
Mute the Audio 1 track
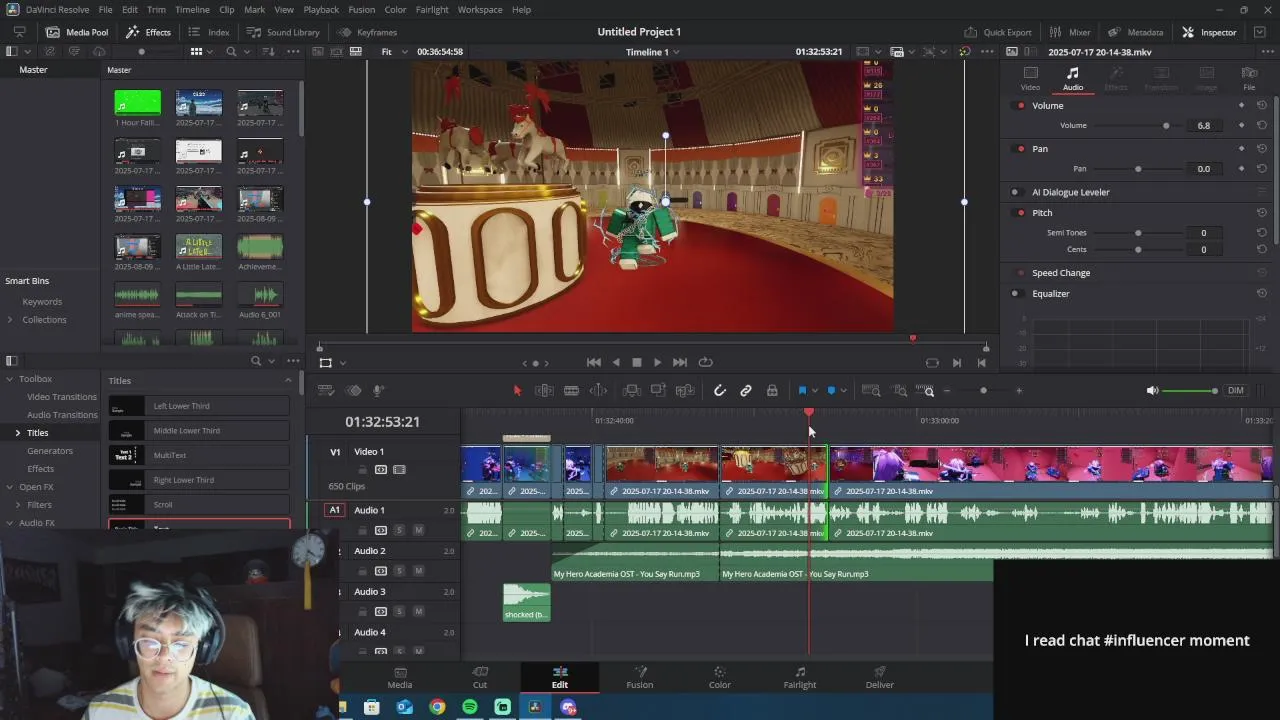click(x=418, y=530)
